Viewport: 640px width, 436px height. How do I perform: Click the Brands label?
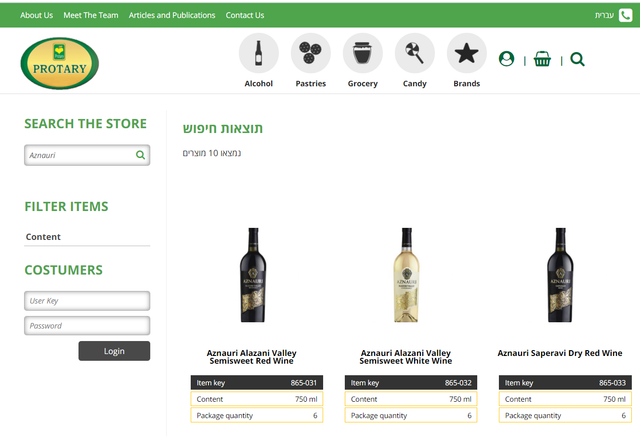tap(467, 83)
